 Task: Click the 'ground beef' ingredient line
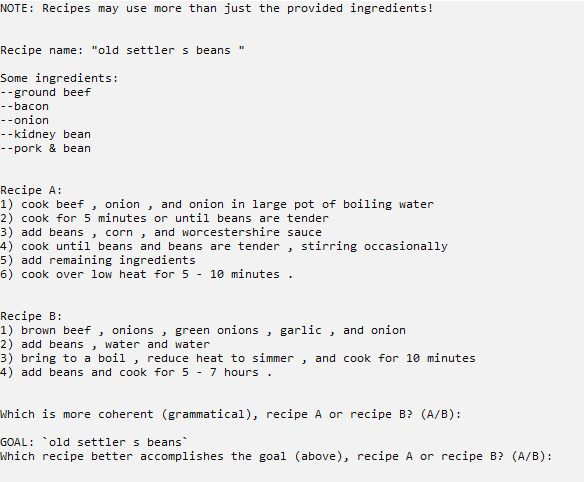click(45, 92)
